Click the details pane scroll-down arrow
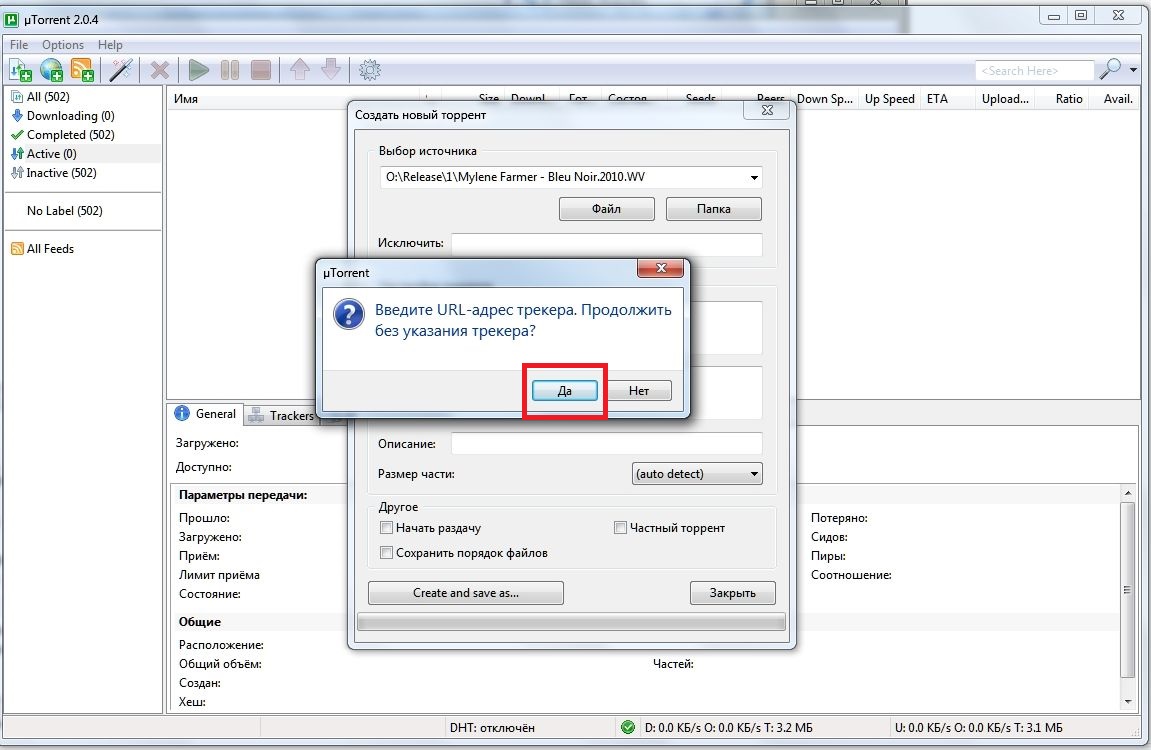This screenshot has height=750, width=1151. 1128,702
